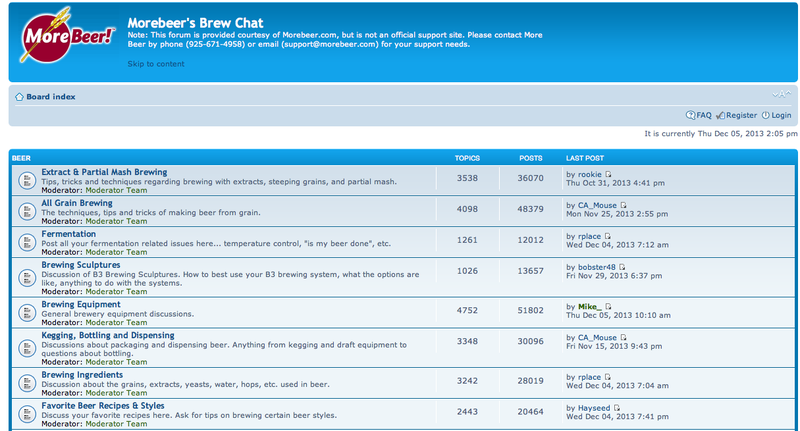This screenshot has height=431, width=800.
Task: Click the Register checkmark icon
Action: 720,115
